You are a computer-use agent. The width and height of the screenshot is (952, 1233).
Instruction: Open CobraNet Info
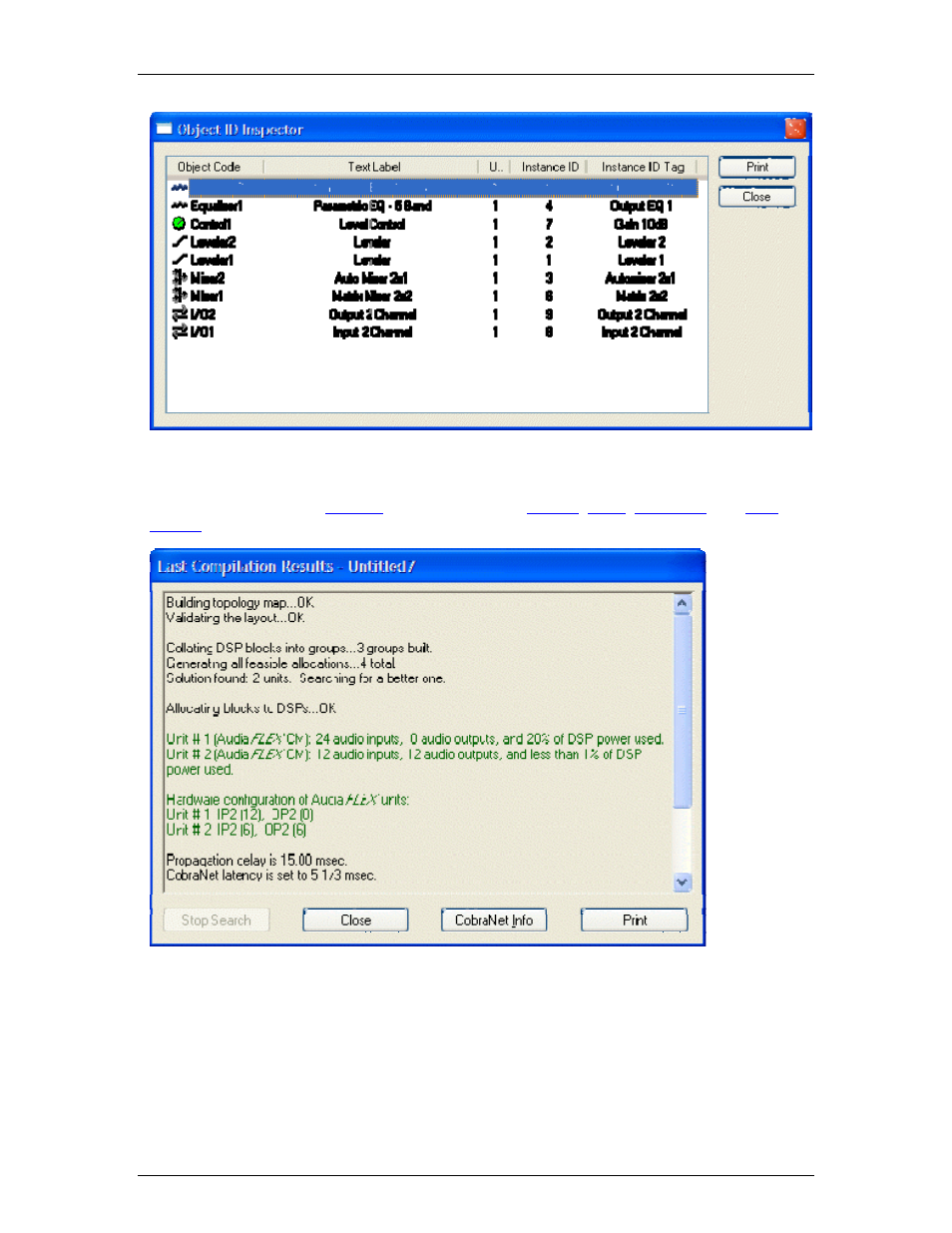(494, 921)
